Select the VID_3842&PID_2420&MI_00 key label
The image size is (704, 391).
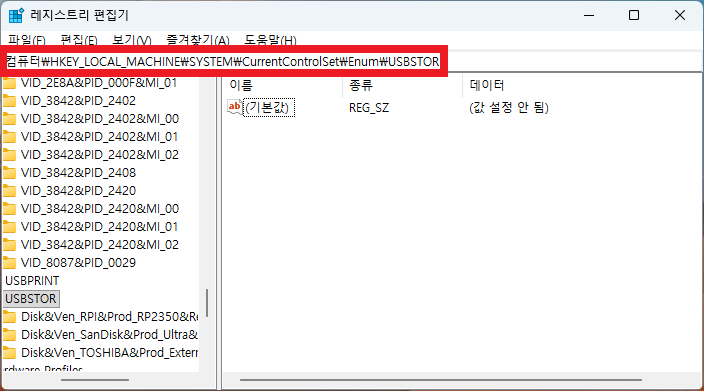click(x=100, y=208)
